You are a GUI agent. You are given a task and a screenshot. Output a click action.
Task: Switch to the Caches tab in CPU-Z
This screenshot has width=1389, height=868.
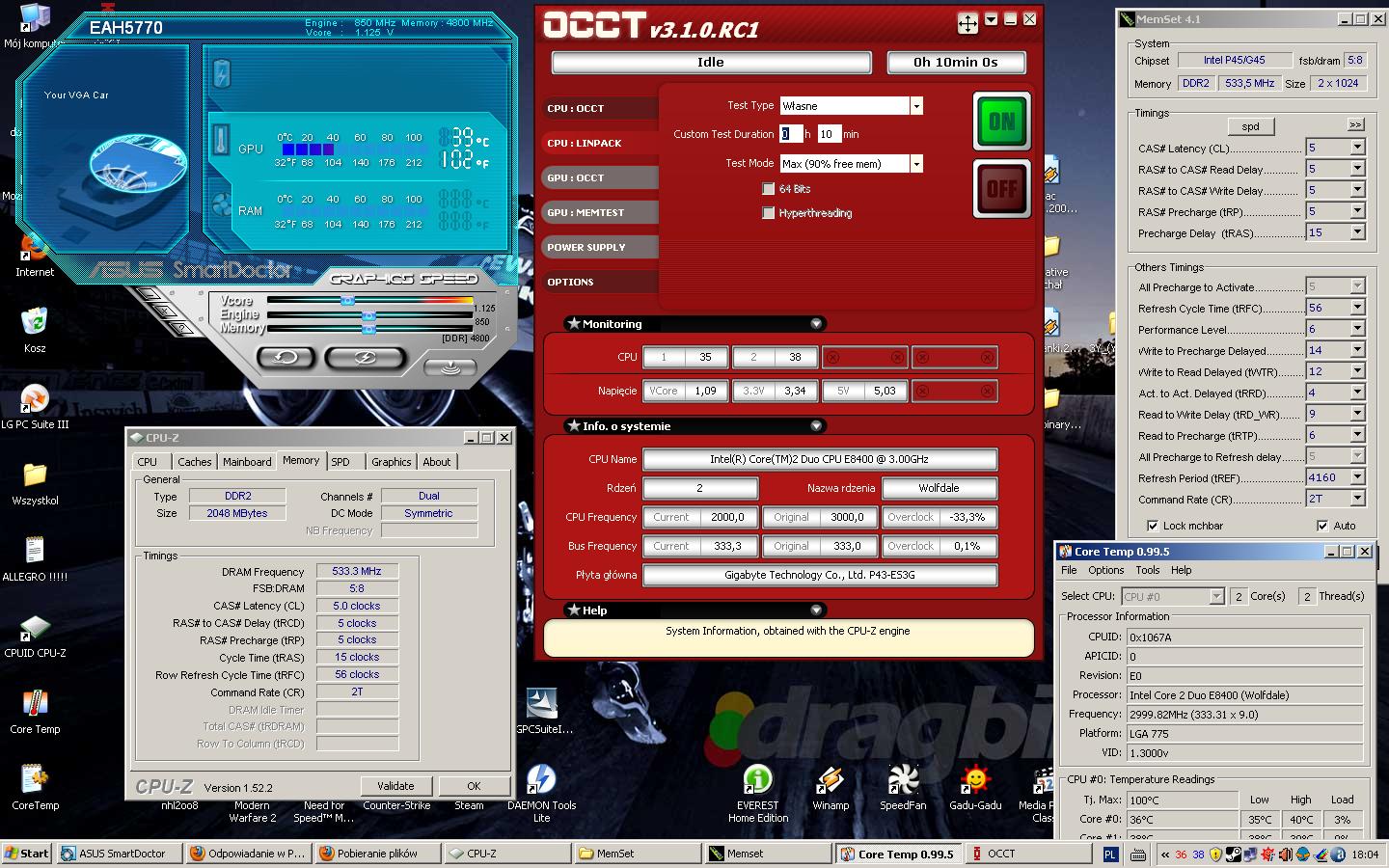(x=194, y=462)
